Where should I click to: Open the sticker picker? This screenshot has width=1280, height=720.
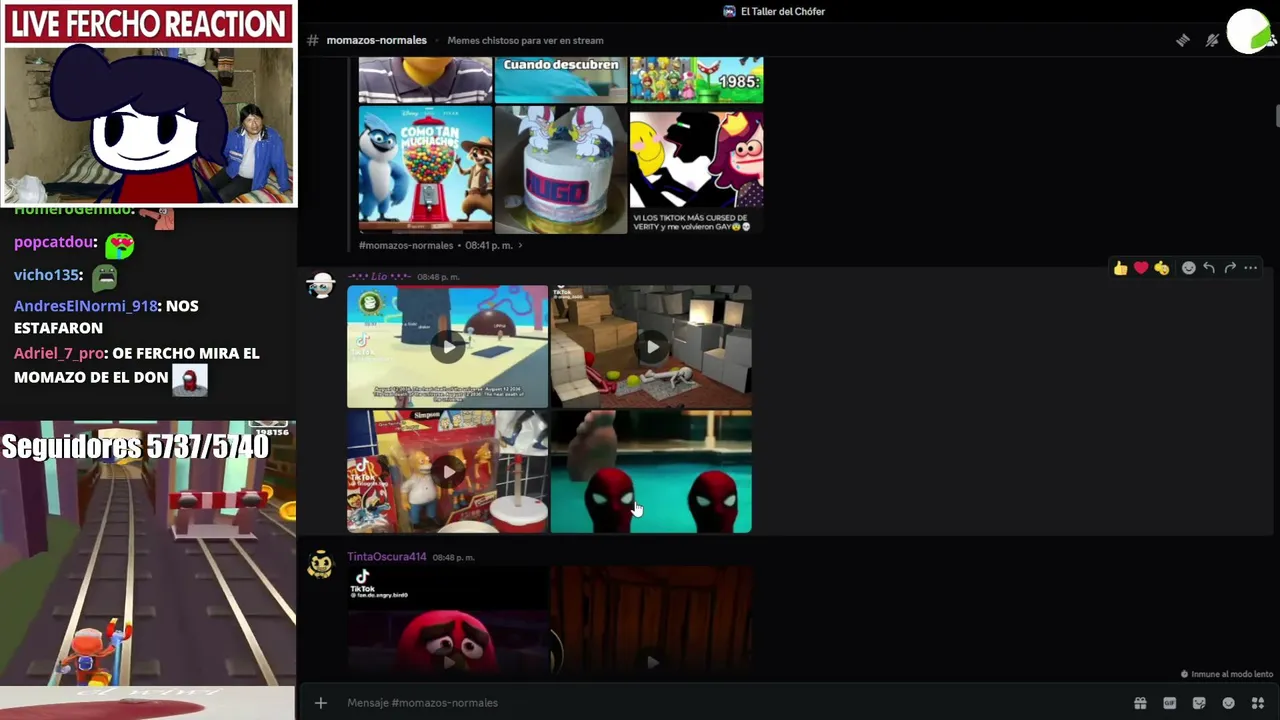tap(1199, 703)
